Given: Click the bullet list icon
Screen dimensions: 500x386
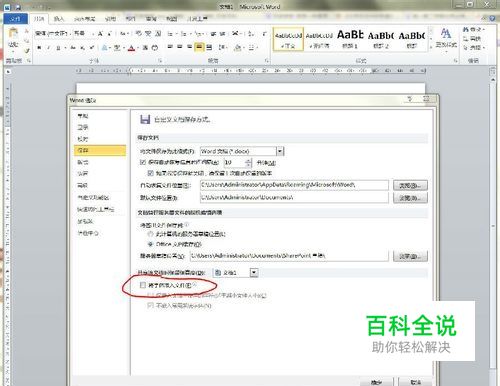Looking at the screenshot, I should [x=171, y=34].
